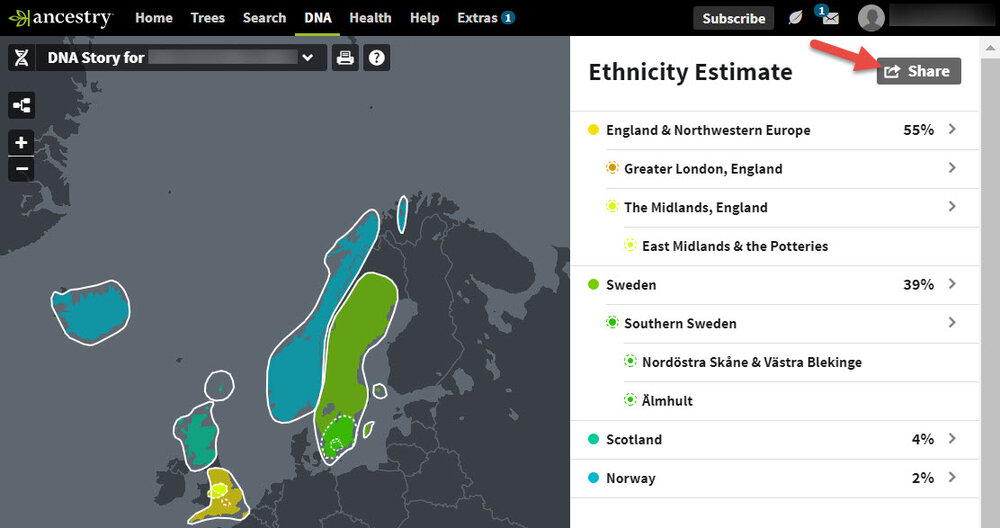Select the Sweden row label
This screenshot has width=1000, height=528.
tap(631, 285)
